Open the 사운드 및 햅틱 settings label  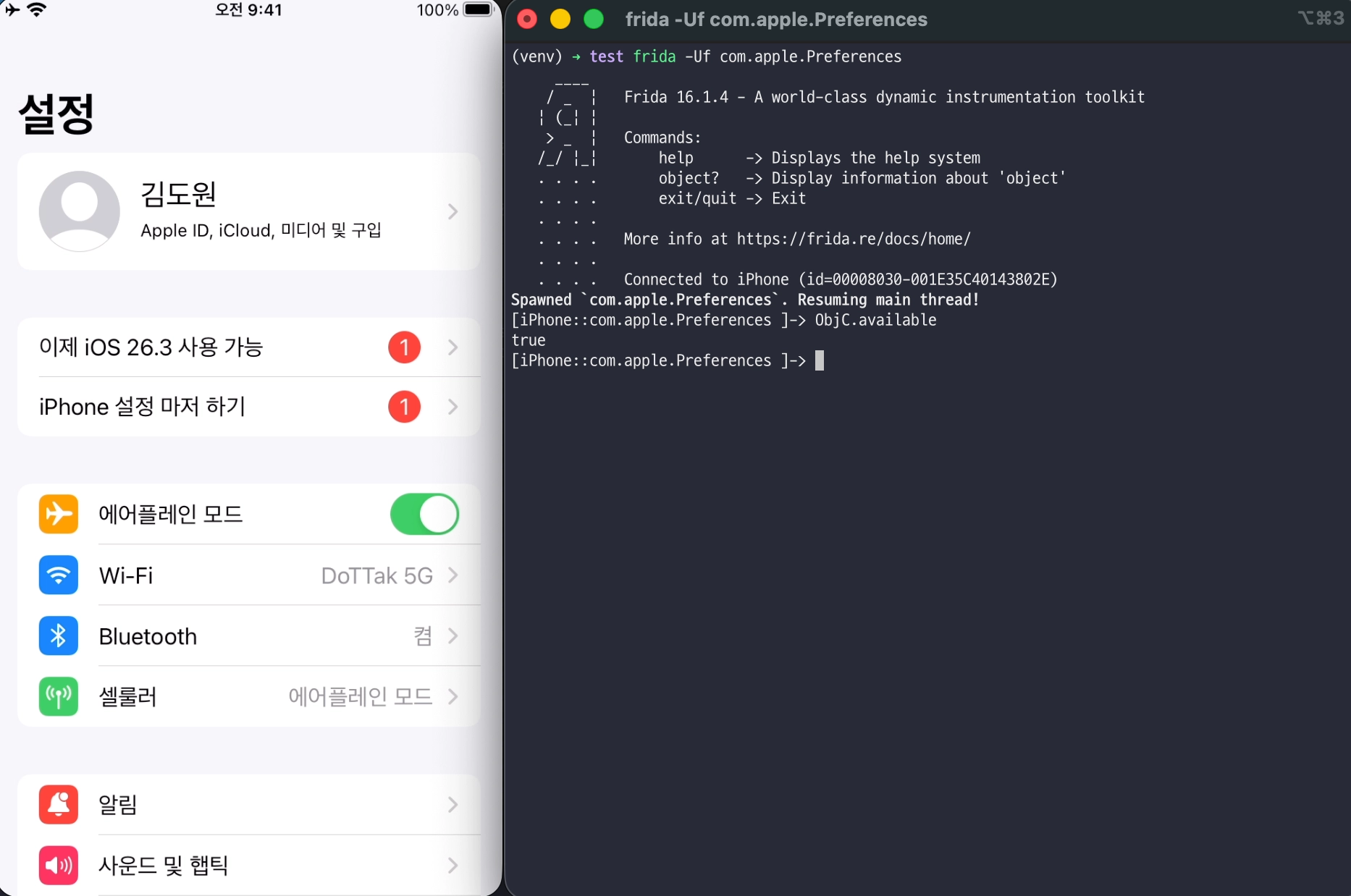164,866
